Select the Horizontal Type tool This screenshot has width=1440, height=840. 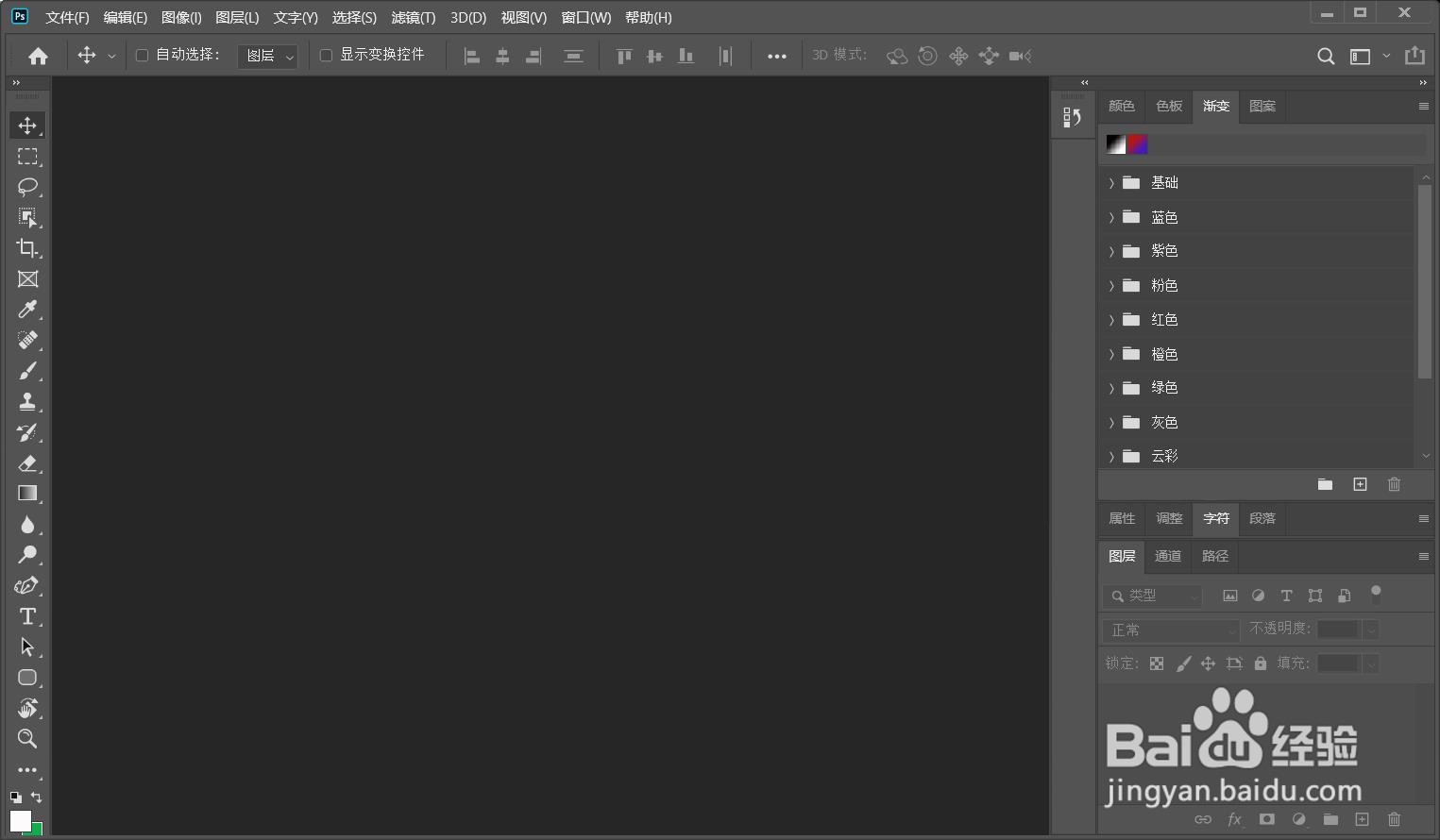pyautogui.click(x=27, y=616)
